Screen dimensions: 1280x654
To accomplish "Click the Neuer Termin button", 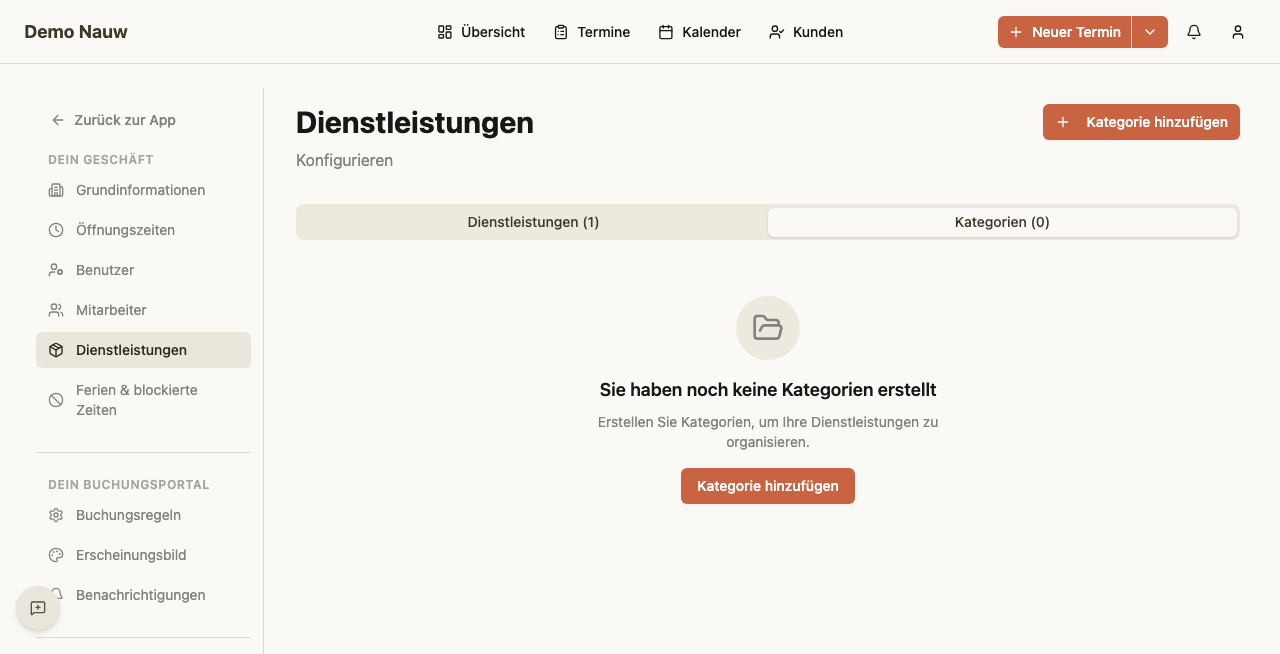I will coord(1064,32).
